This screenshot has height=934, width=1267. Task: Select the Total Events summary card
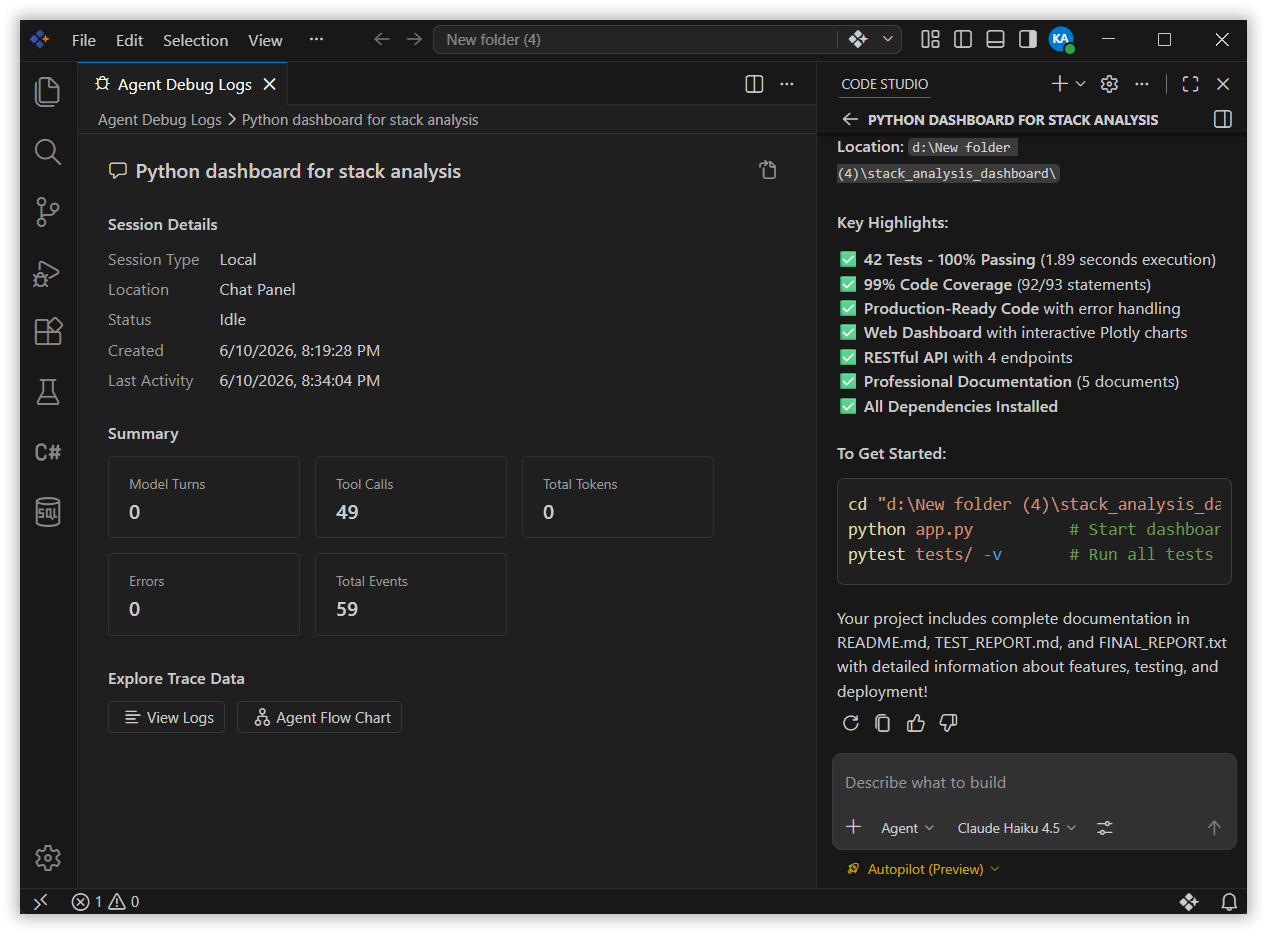(x=411, y=594)
